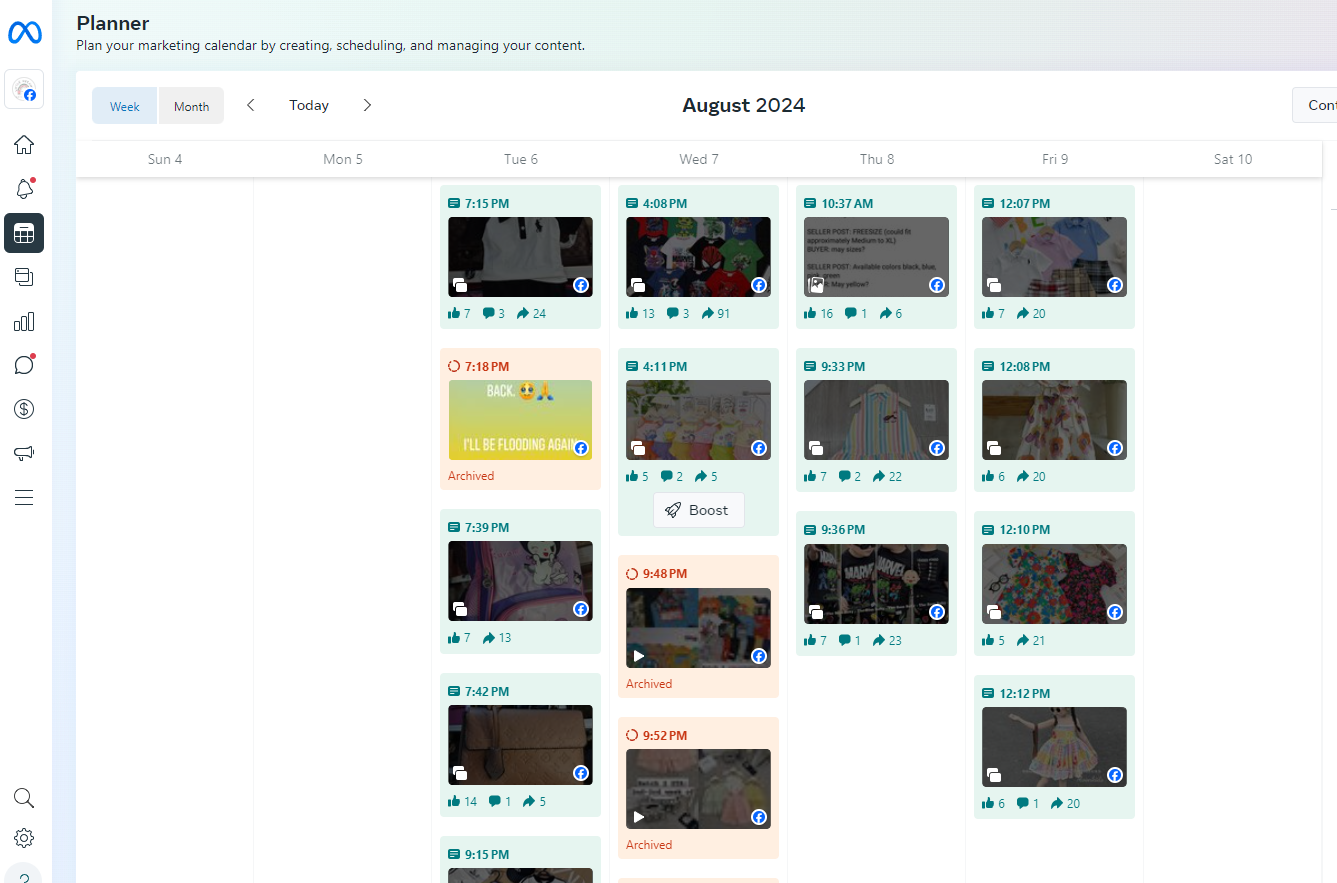
Task: Select the Planner calendar icon in sidebar
Action: (x=24, y=233)
